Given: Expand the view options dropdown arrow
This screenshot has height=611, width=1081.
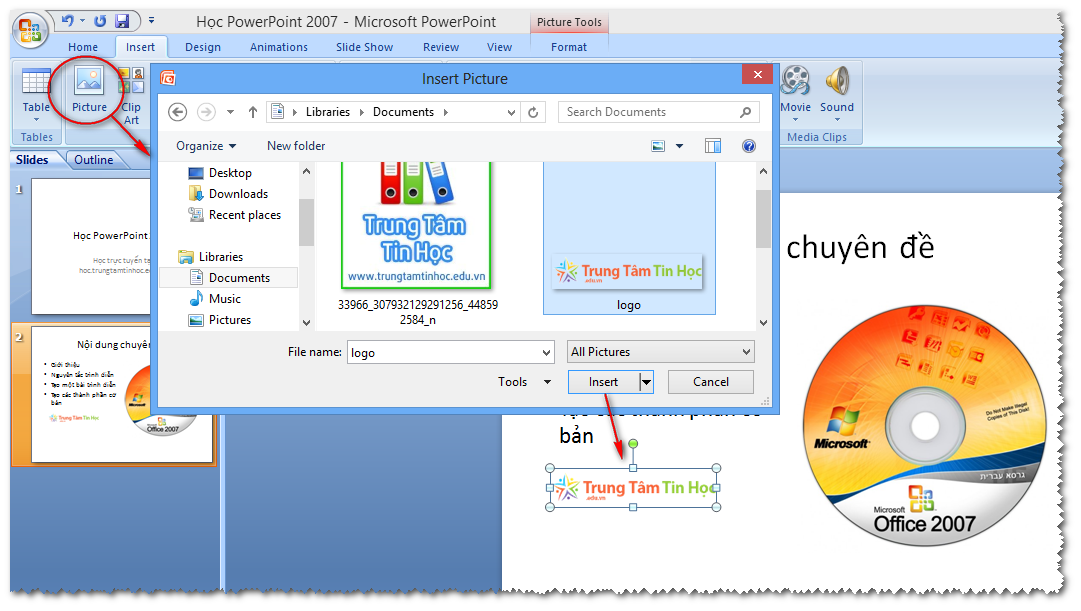Looking at the screenshot, I should click(x=679, y=146).
